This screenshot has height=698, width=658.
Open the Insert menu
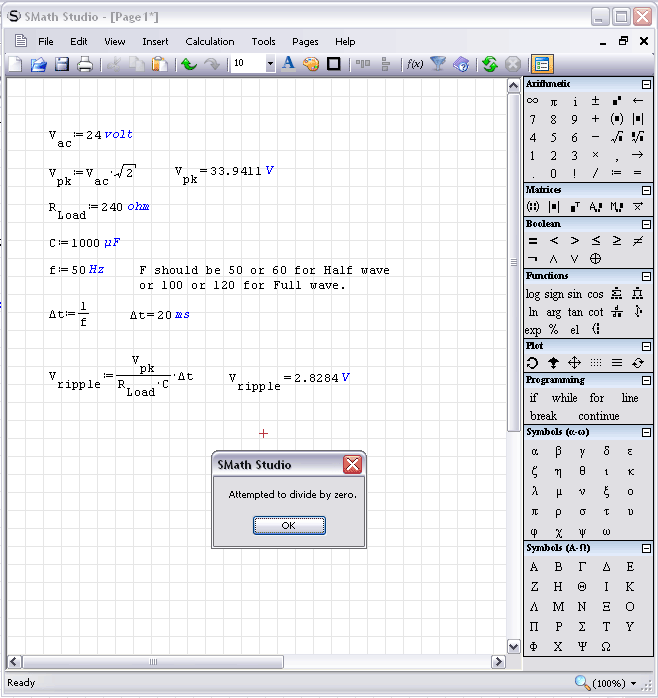(155, 42)
